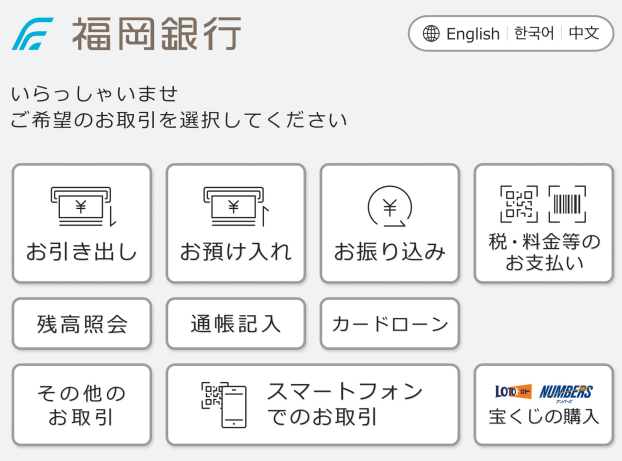Switch language to 한국어
This screenshot has height=461, width=622.
(534, 34)
